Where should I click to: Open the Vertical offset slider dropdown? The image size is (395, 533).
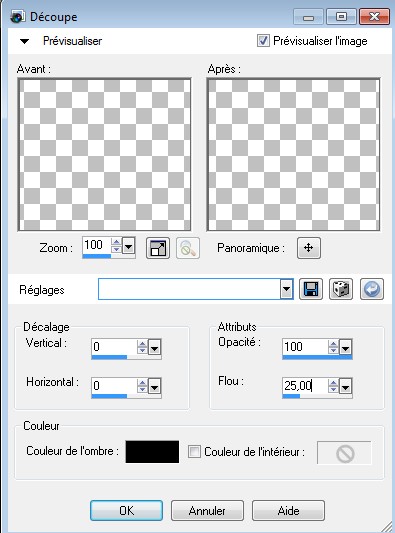tap(154, 347)
